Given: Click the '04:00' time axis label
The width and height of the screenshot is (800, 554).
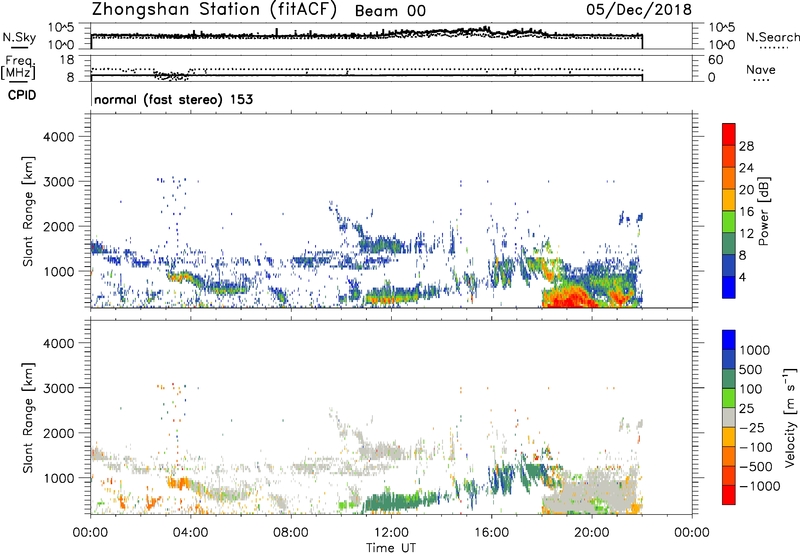Looking at the screenshot, I should 190,533.
